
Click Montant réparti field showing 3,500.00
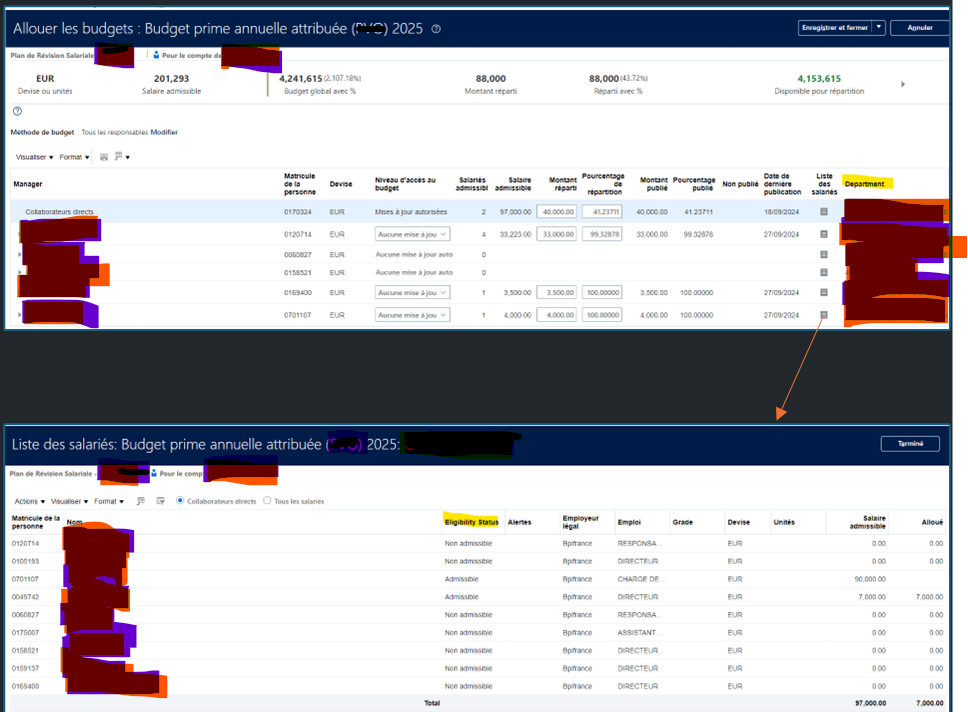(557, 292)
